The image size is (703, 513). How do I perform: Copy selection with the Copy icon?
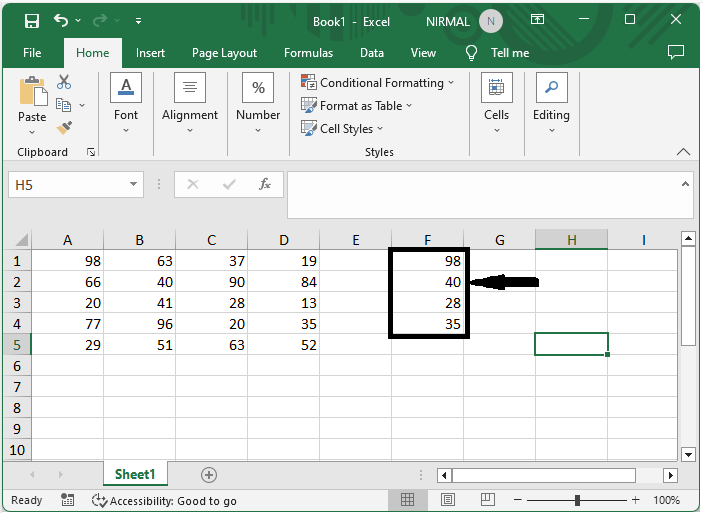coord(63,105)
